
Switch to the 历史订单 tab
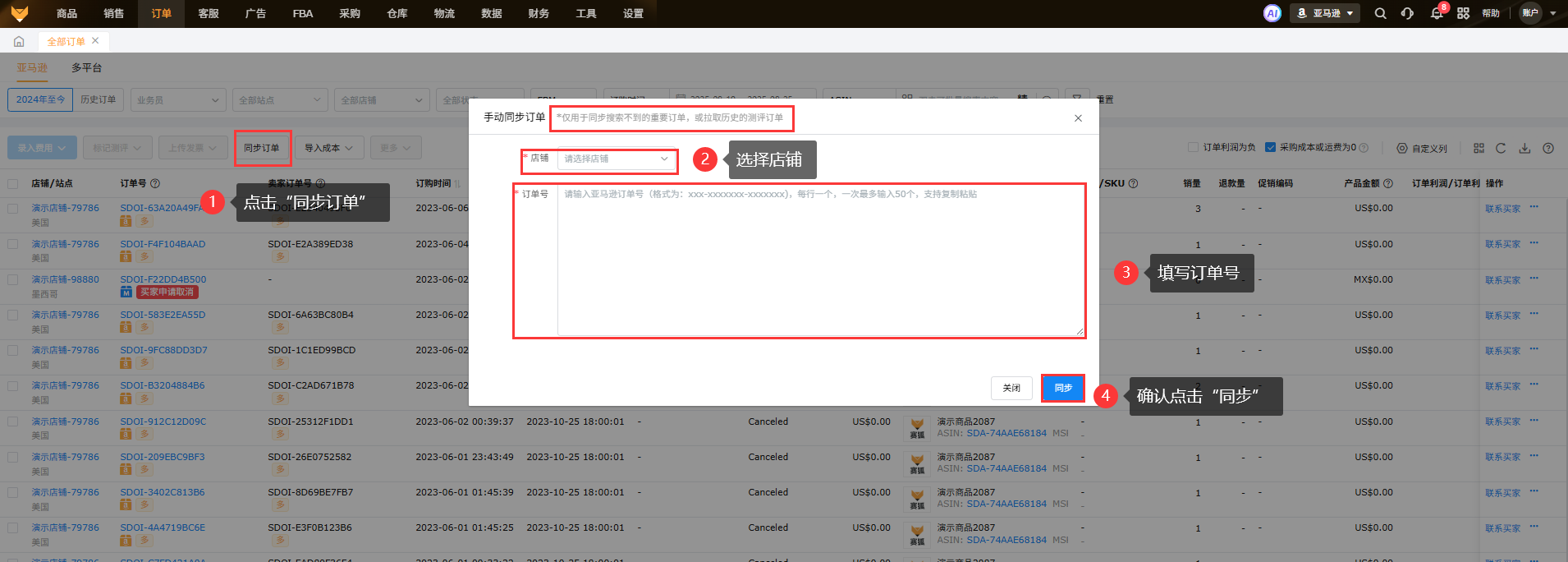point(99,99)
